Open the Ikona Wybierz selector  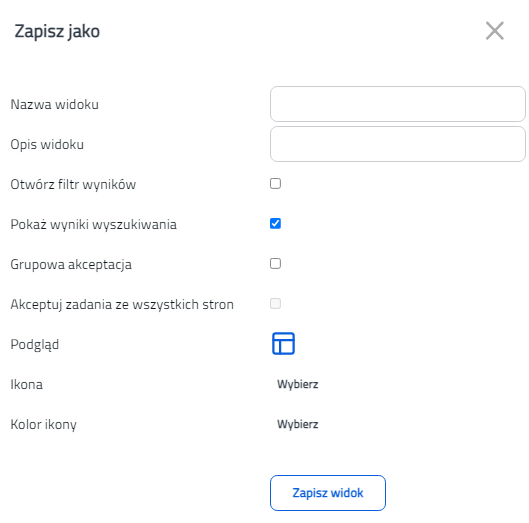(298, 384)
